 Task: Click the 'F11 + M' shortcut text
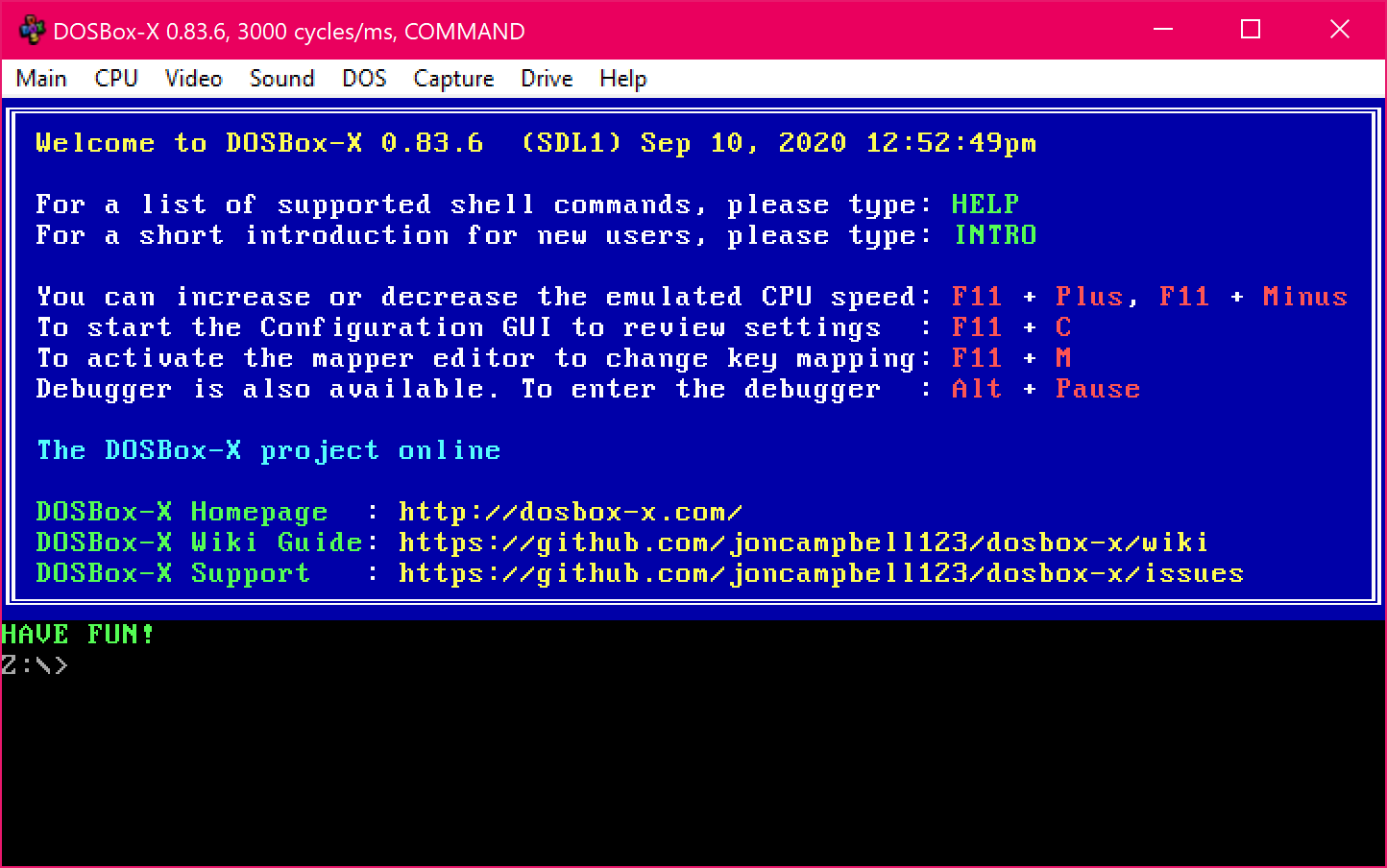pos(1011,357)
